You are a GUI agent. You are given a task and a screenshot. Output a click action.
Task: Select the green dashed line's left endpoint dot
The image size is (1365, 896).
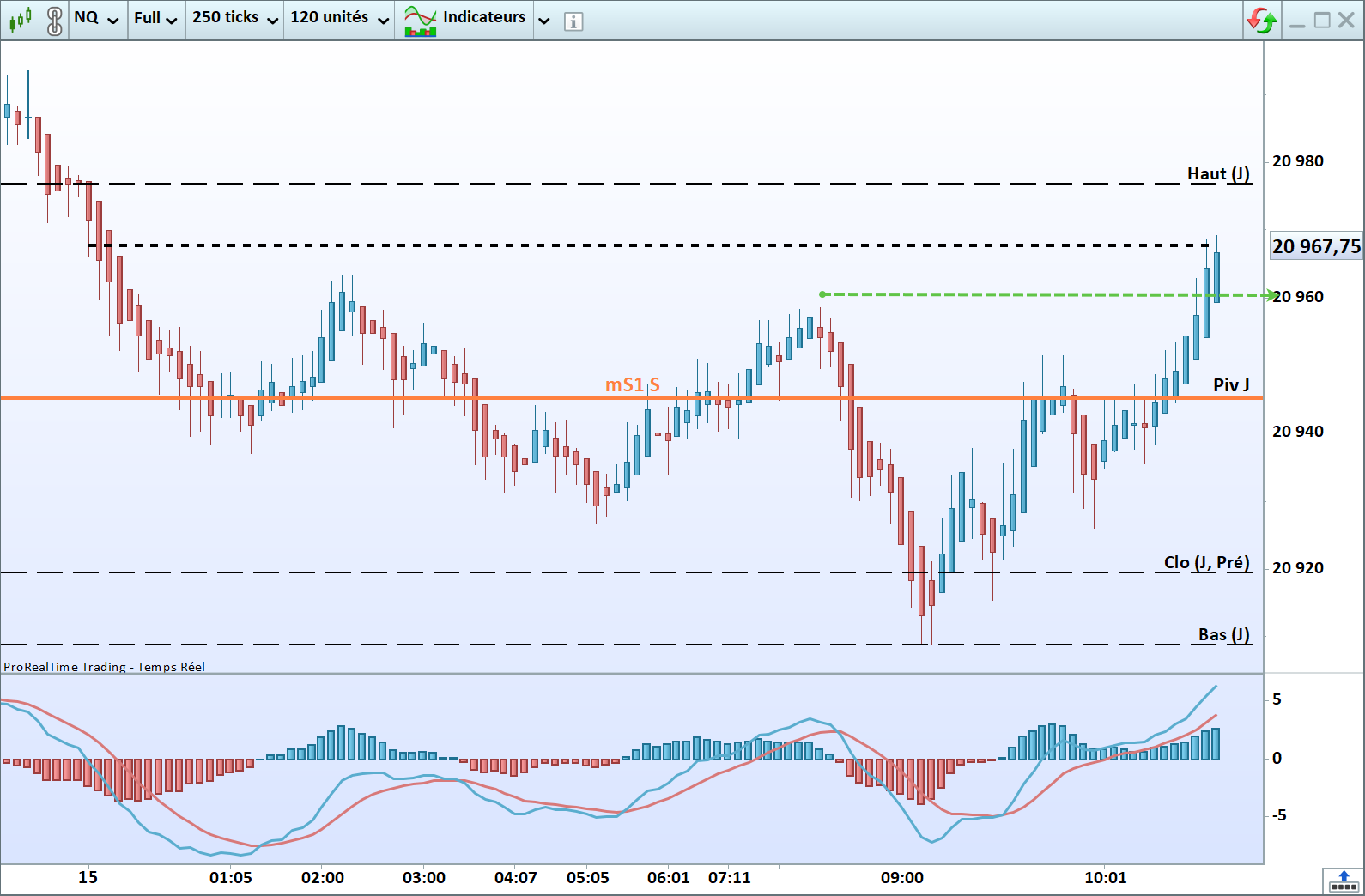[x=822, y=294]
